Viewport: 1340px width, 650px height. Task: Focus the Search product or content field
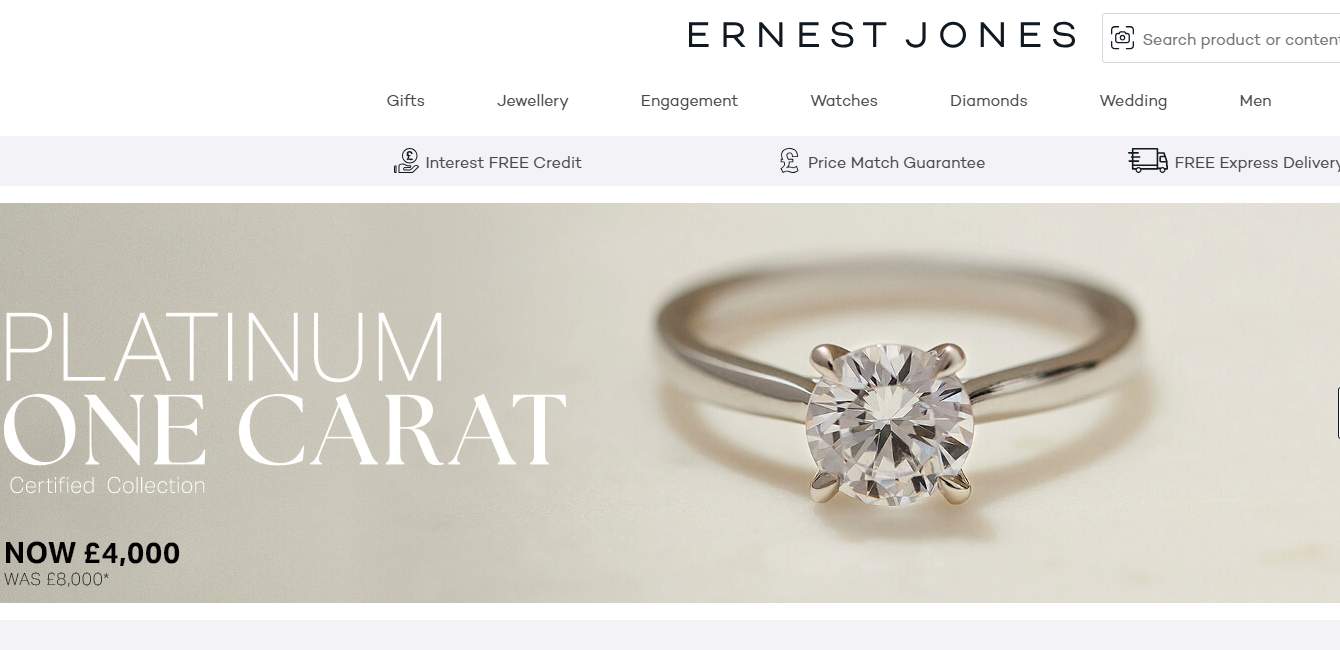pyautogui.click(x=1240, y=39)
